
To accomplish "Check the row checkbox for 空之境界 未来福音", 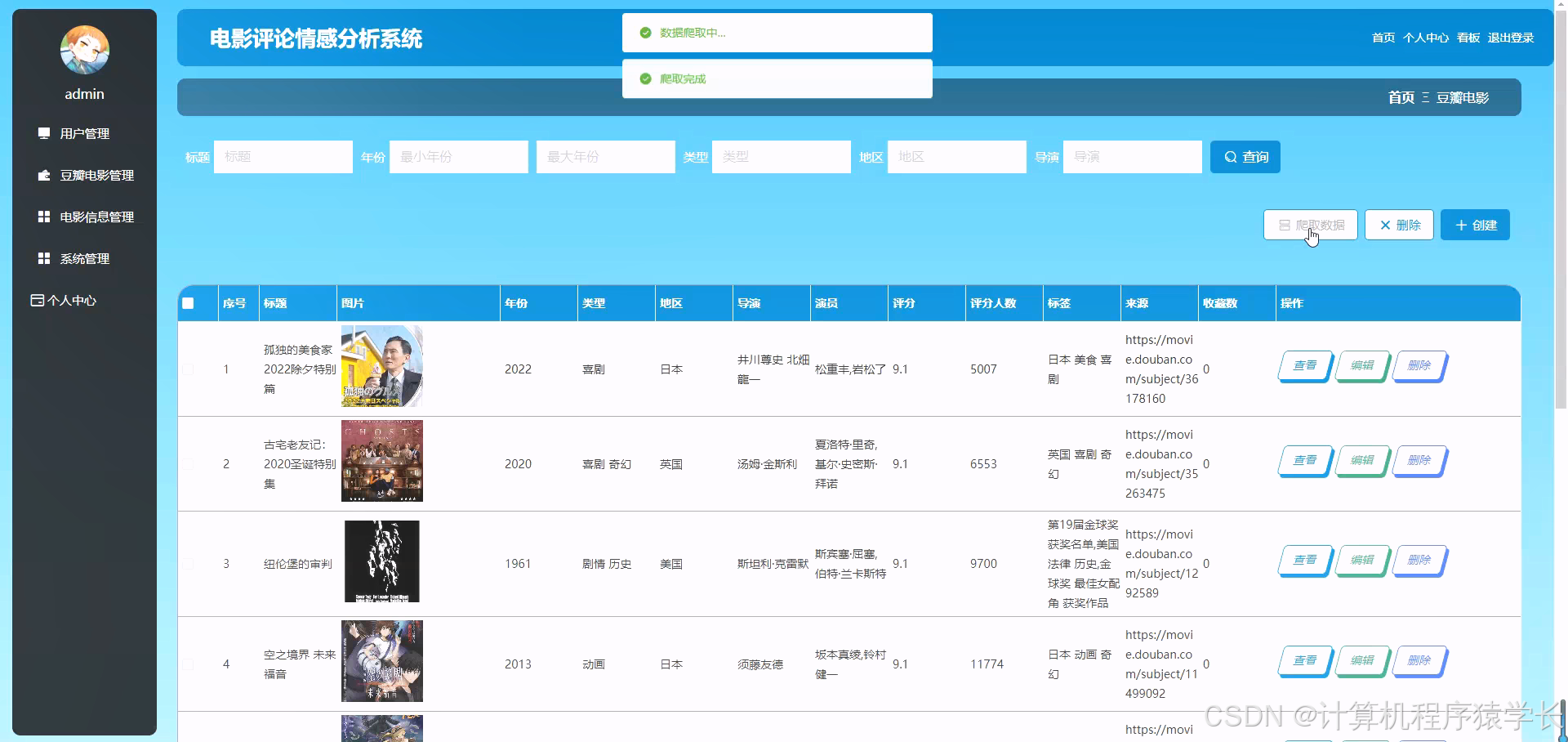I will [x=188, y=664].
